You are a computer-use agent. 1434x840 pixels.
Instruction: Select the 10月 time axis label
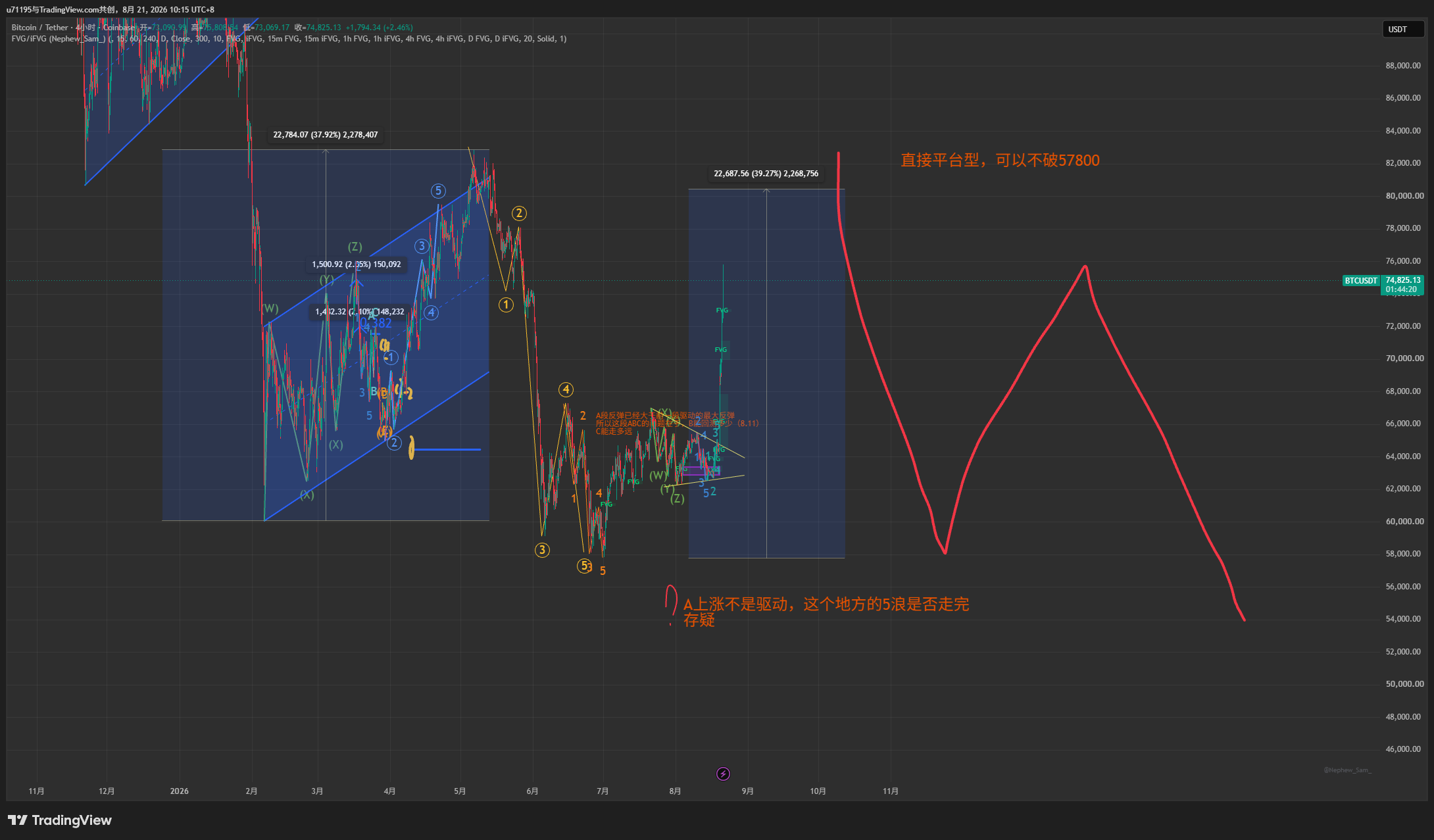click(x=818, y=791)
